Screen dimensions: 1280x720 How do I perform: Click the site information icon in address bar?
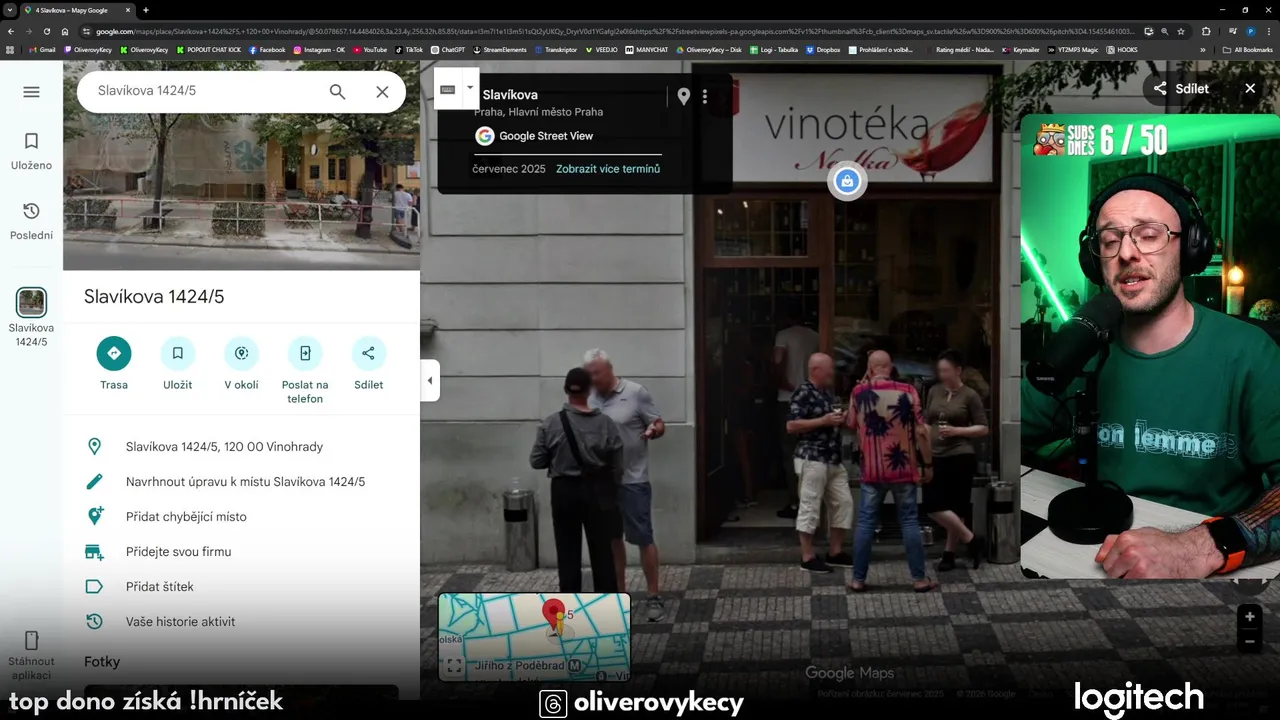tap(88, 31)
